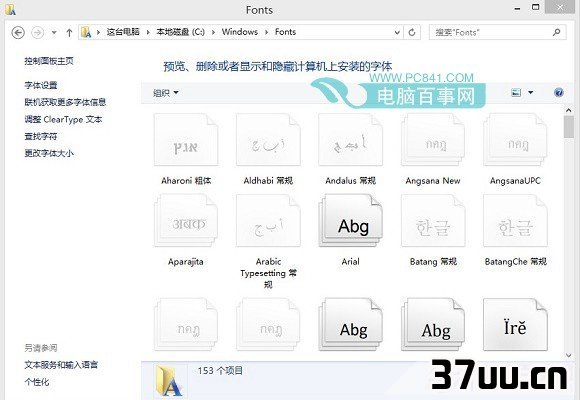Select the BatangChe 常规 font icon
Viewport: 580px width, 400px height.
point(515,221)
